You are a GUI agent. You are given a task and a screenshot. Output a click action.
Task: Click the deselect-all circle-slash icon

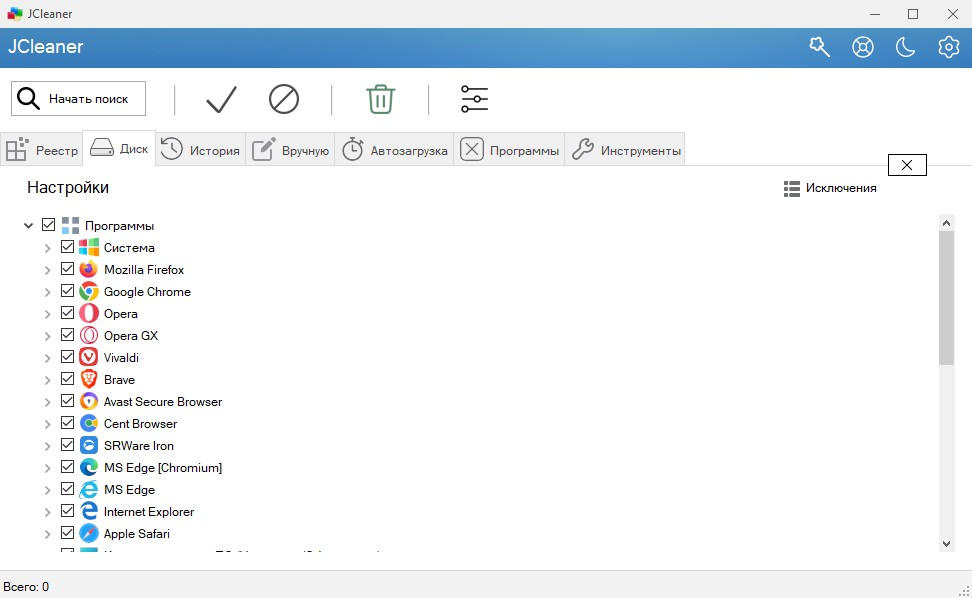[x=284, y=99]
